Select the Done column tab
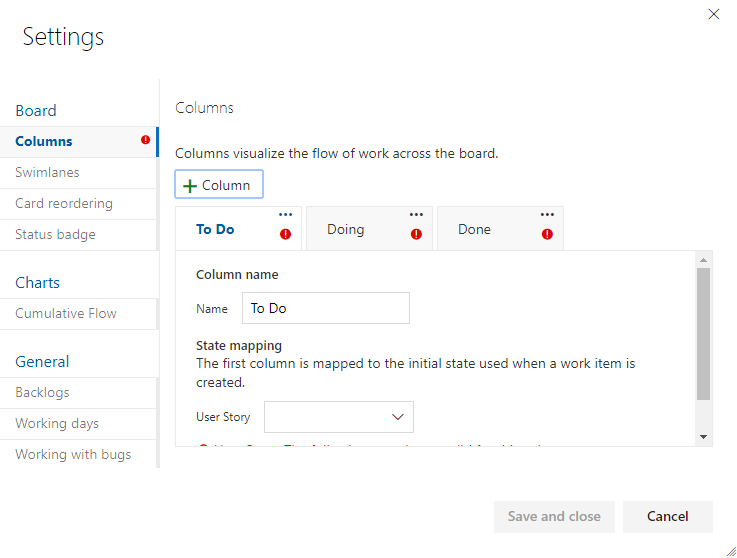Screen dimensions: 737x558 click(x=500, y=228)
